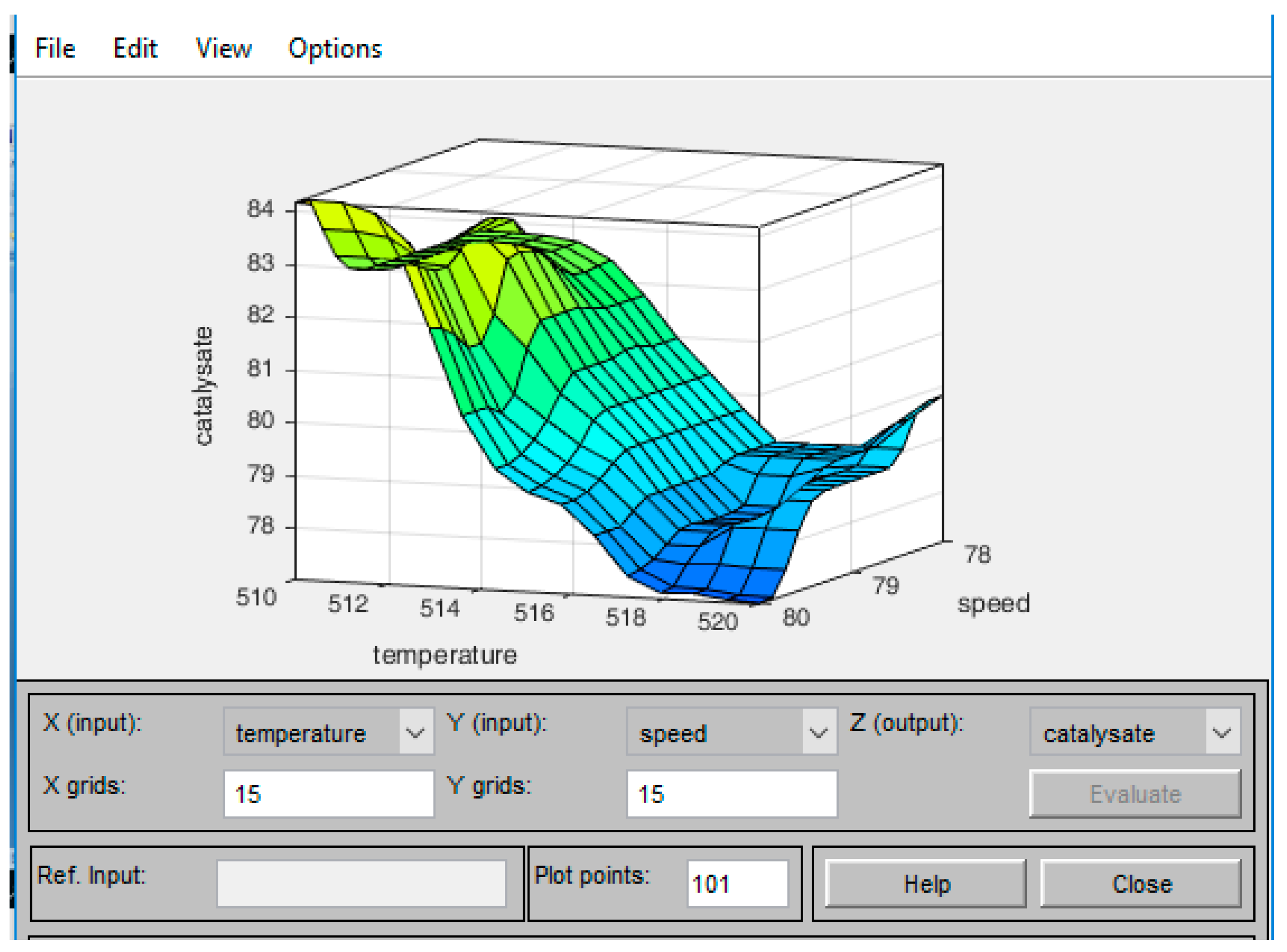Open the Edit menu

point(135,48)
